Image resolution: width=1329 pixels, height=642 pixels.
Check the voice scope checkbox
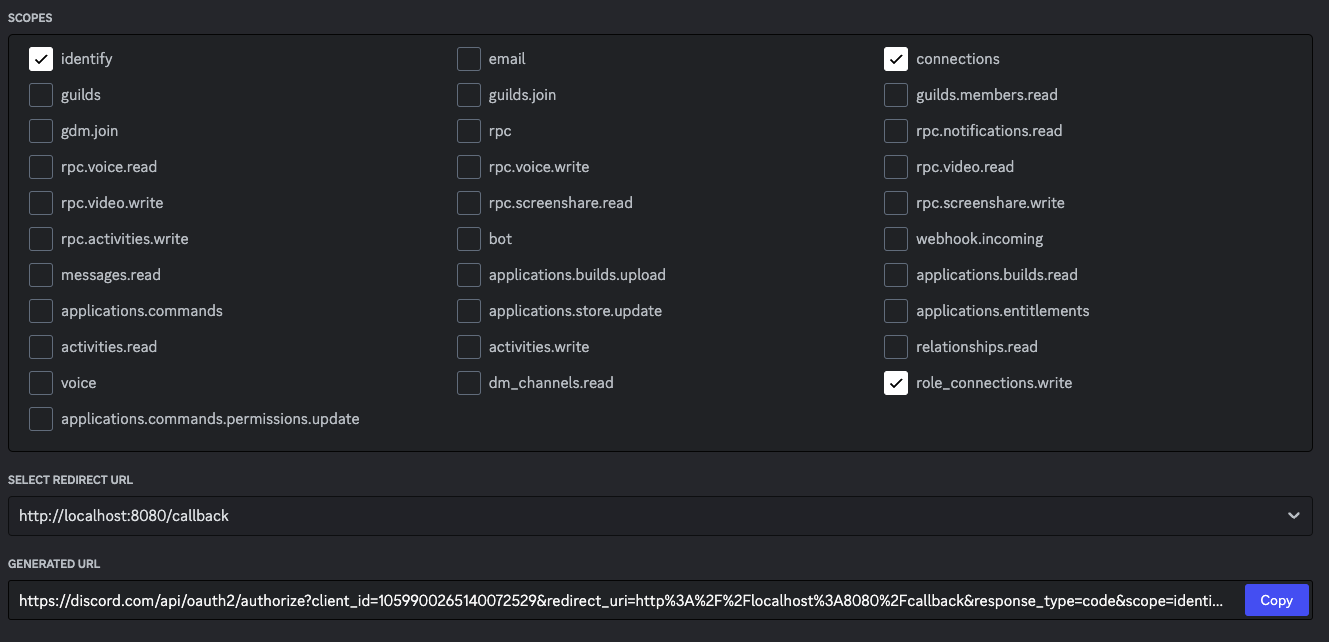point(41,383)
